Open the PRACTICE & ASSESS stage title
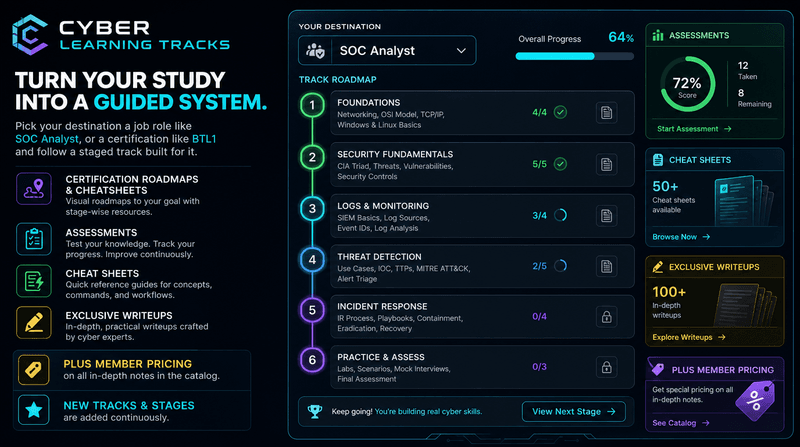 (381, 357)
